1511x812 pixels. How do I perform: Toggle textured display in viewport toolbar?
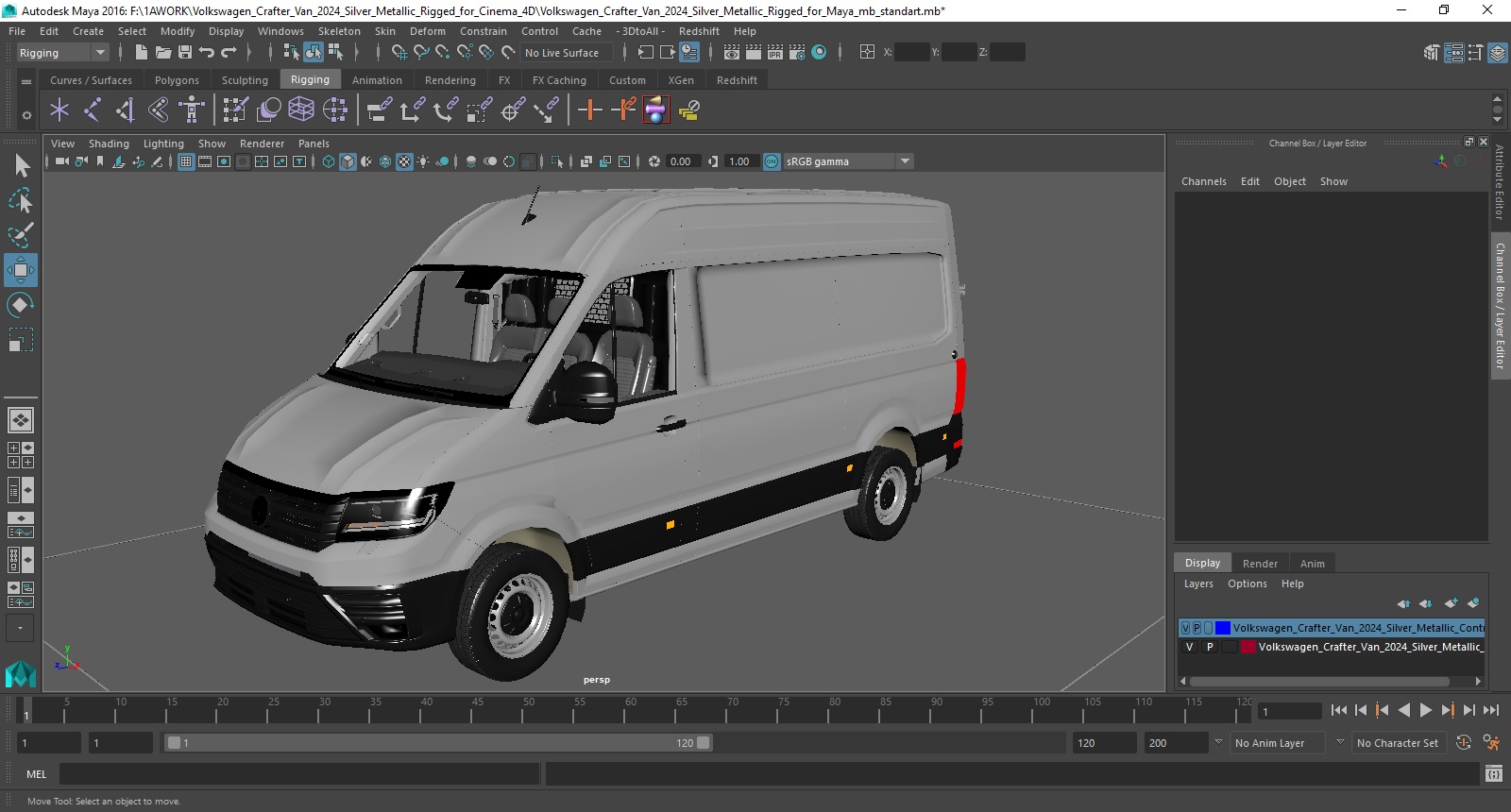tap(404, 161)
